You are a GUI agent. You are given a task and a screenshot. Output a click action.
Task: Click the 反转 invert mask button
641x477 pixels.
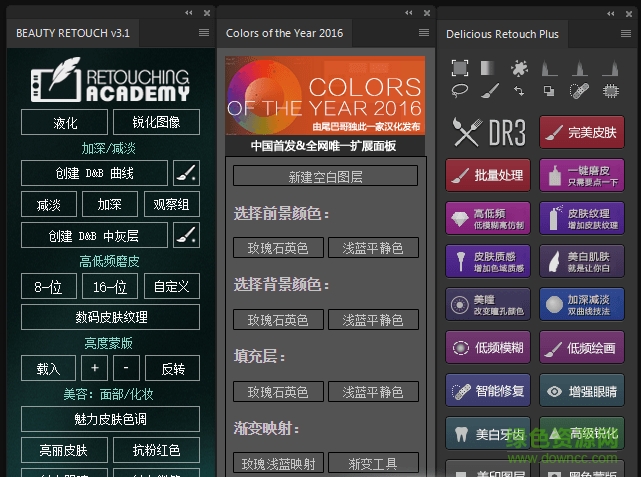click(173, 368)
